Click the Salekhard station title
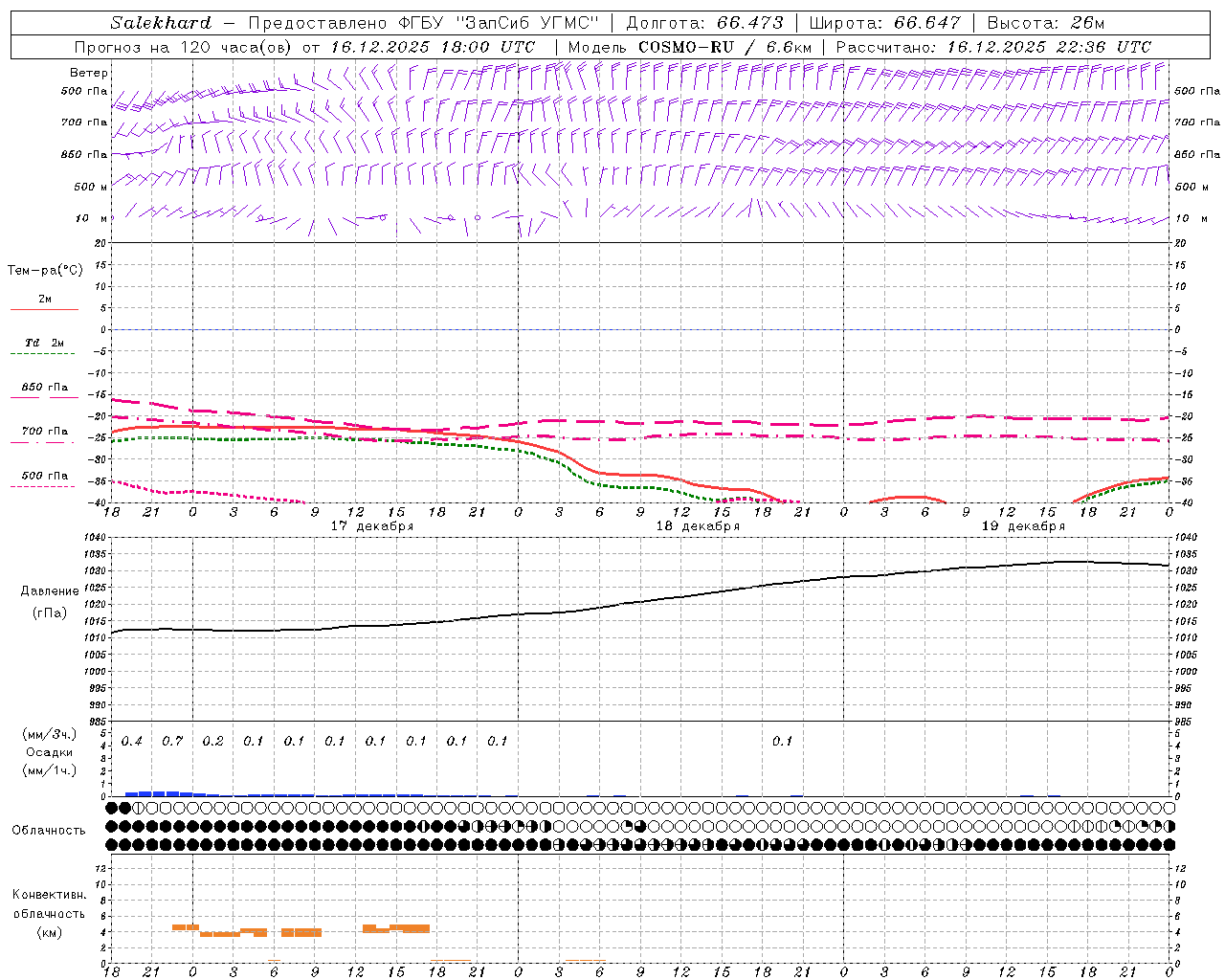Viewport: 1225px width, 980px height. point(161,23)
